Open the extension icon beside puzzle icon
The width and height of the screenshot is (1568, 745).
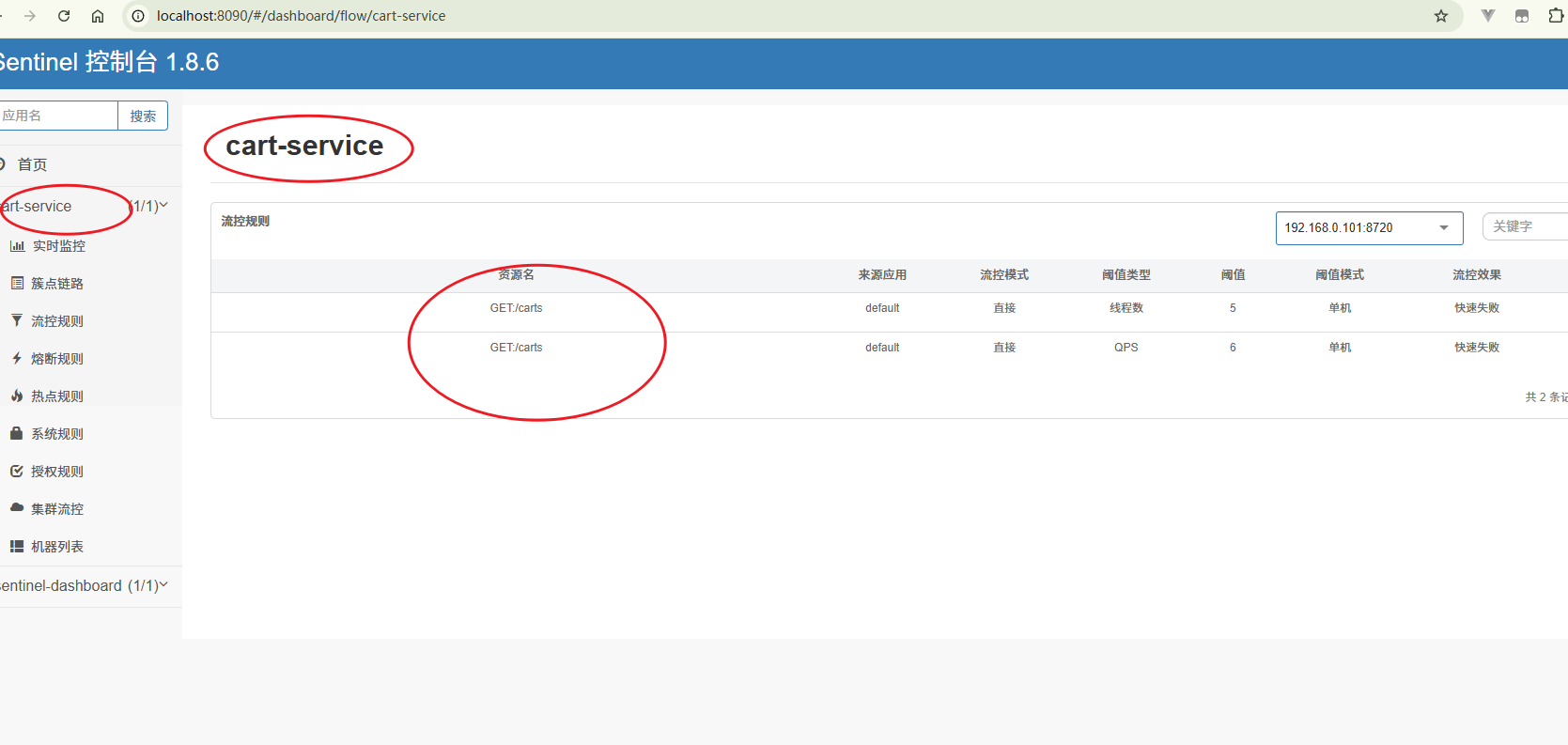click(1522, 16)
